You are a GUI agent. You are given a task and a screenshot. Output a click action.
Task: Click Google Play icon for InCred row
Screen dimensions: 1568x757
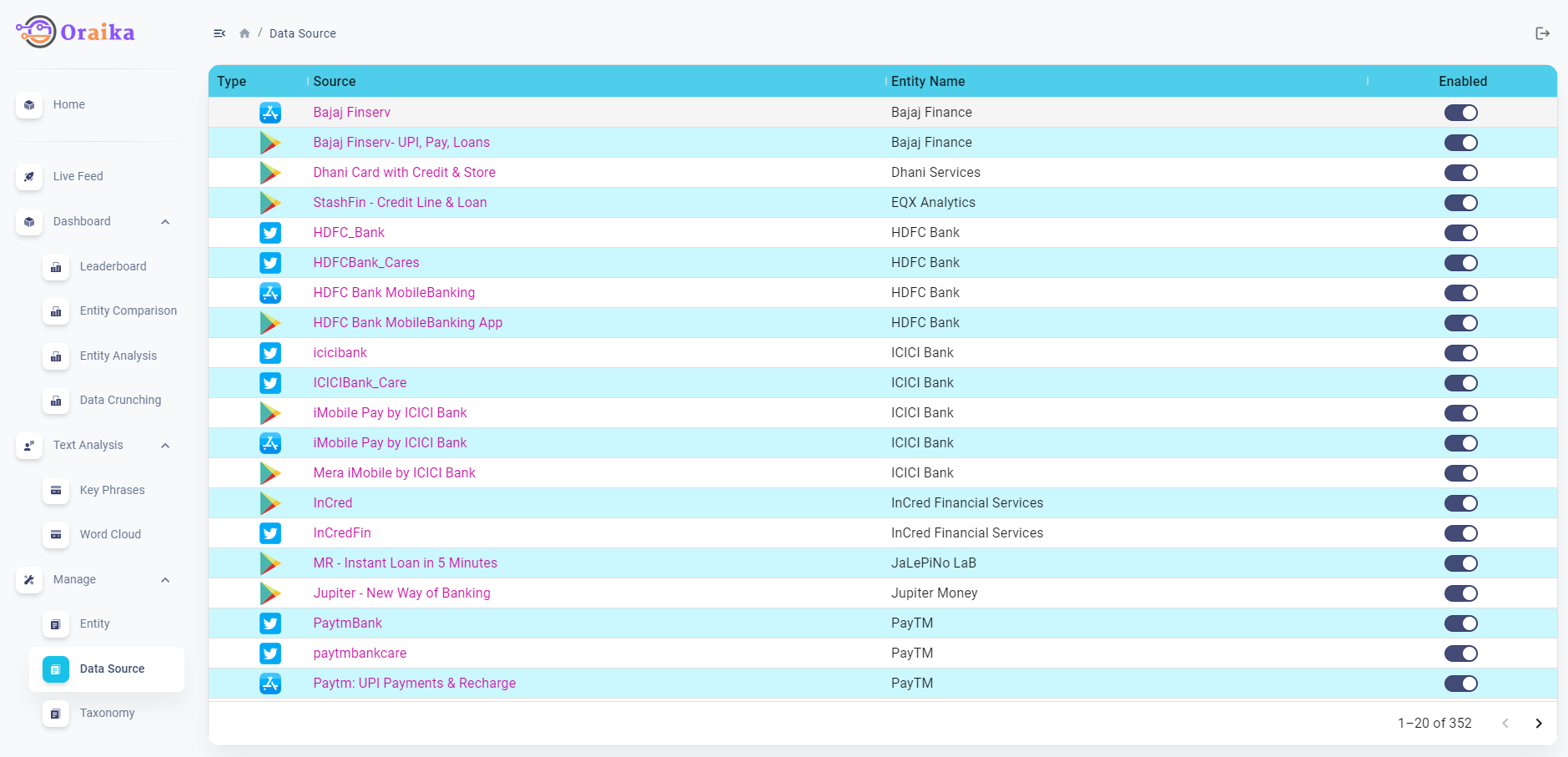tap(270, 503)
